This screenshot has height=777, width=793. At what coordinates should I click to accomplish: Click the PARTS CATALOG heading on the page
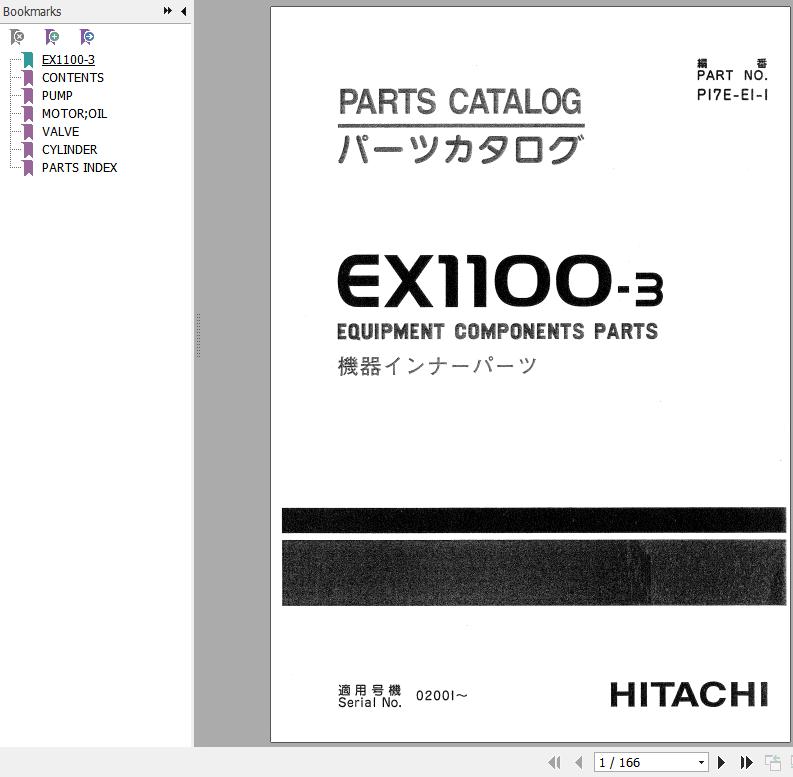[460, 101]
